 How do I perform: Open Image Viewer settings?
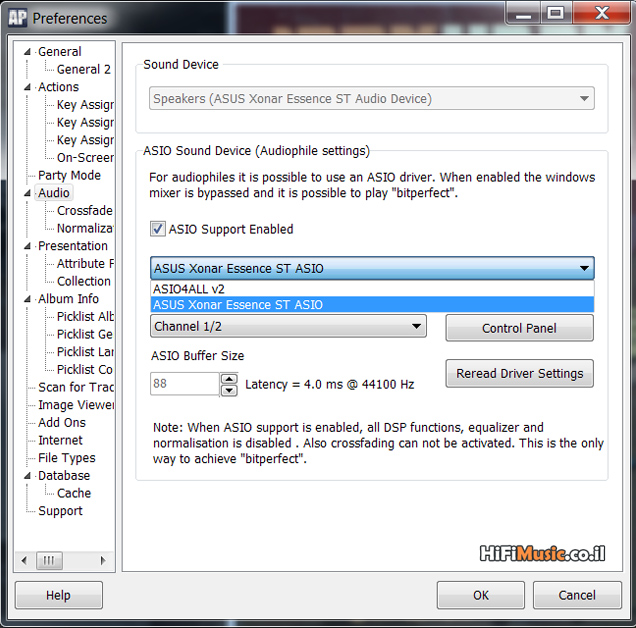point(76,405)
